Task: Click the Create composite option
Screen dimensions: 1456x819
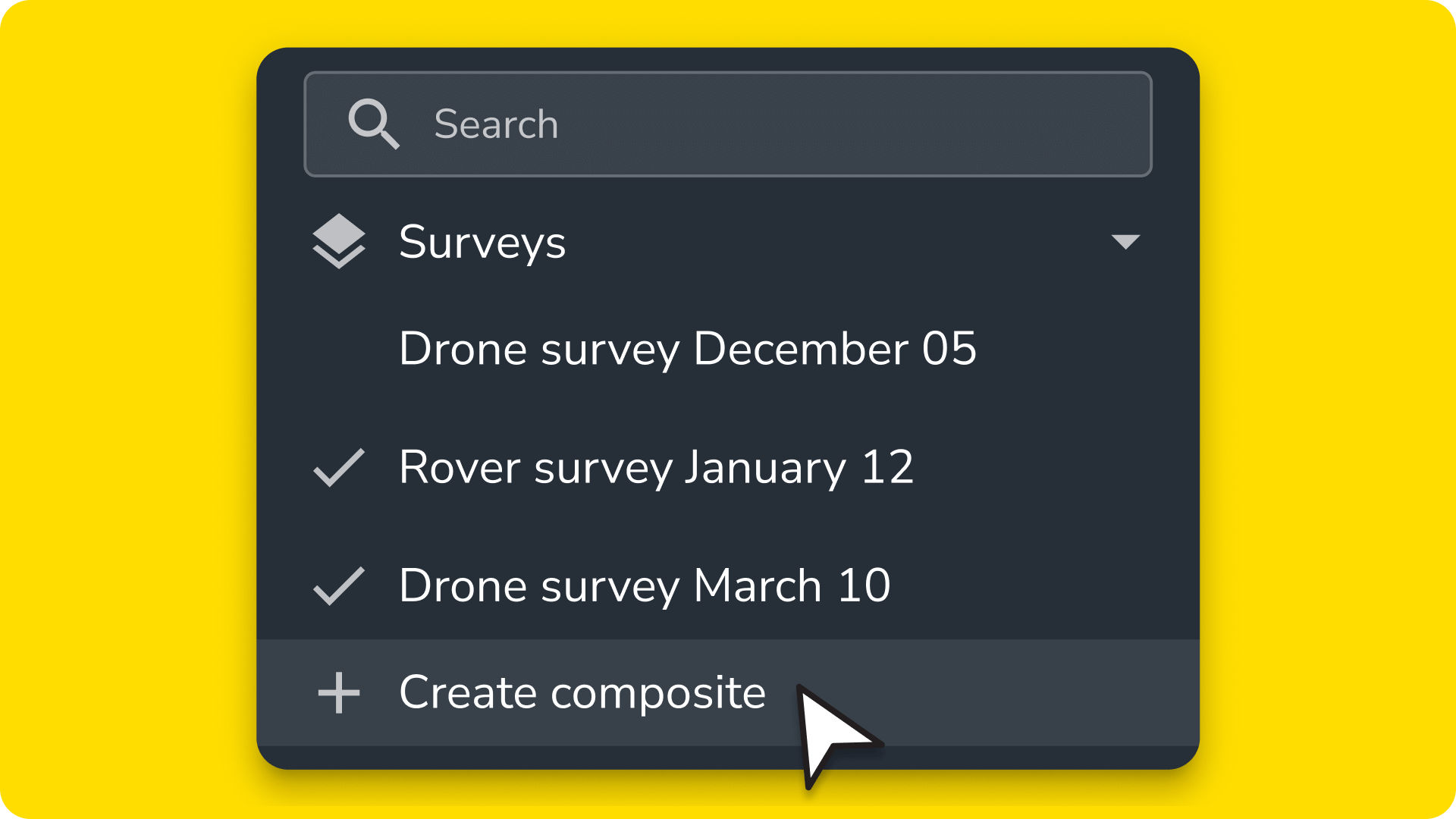Action: pos(582,692)
